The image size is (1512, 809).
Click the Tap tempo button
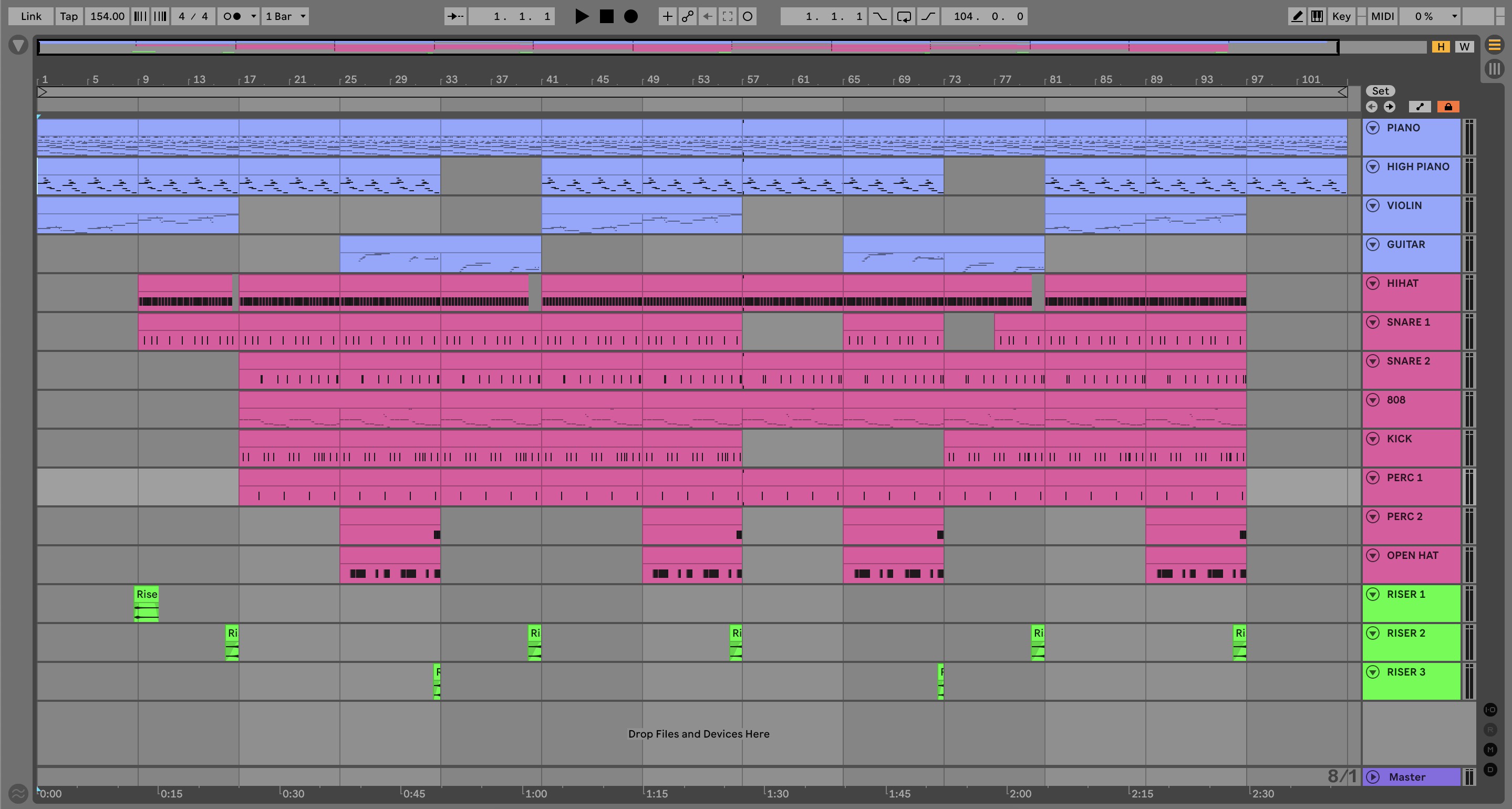point(69,16)
